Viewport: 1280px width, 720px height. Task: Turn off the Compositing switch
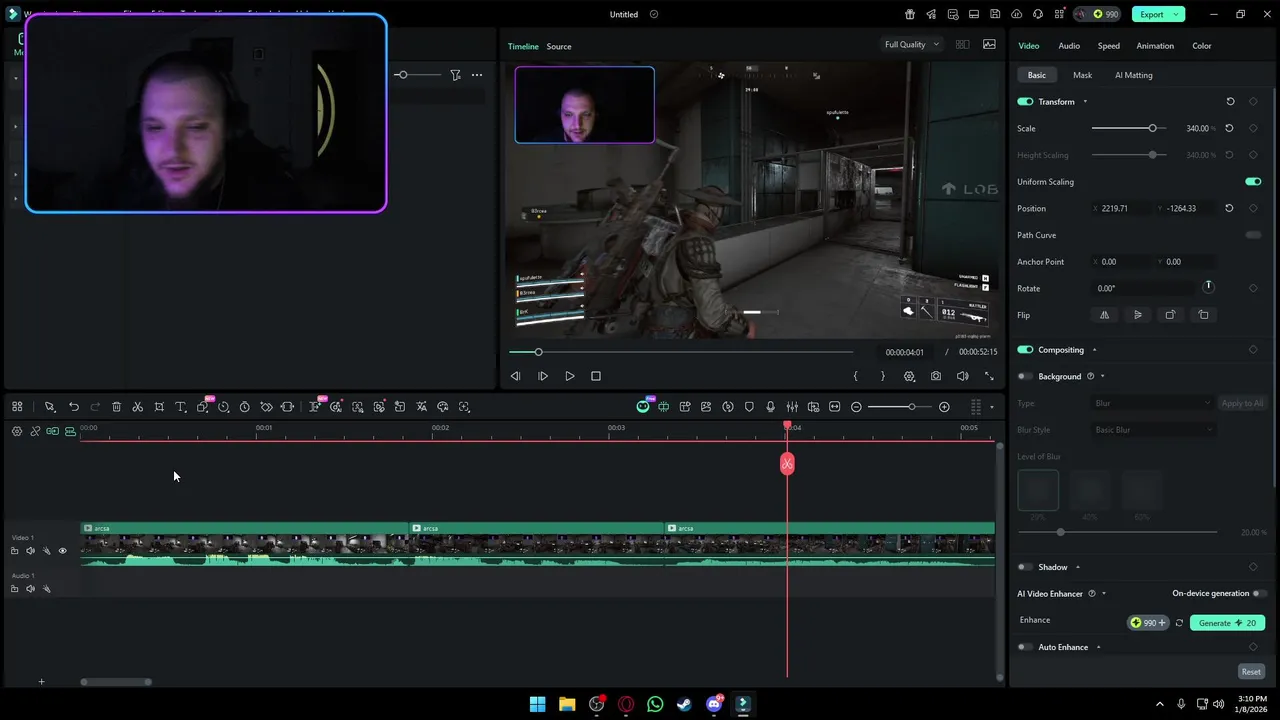coord(1025,350)
